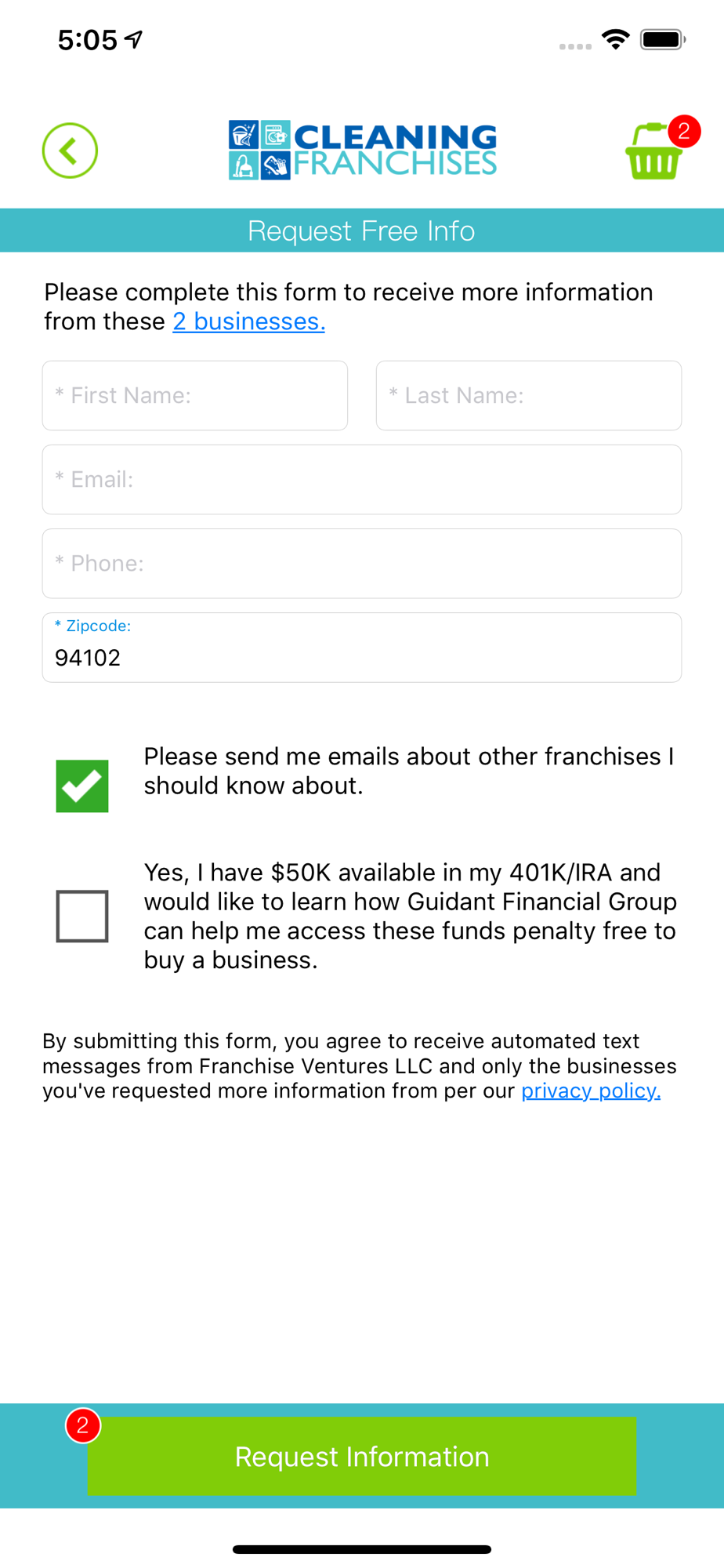Tap the green back arrow button
This screenshot has width=724, height=1568.
pyautogui.click(x=70, y=151)
